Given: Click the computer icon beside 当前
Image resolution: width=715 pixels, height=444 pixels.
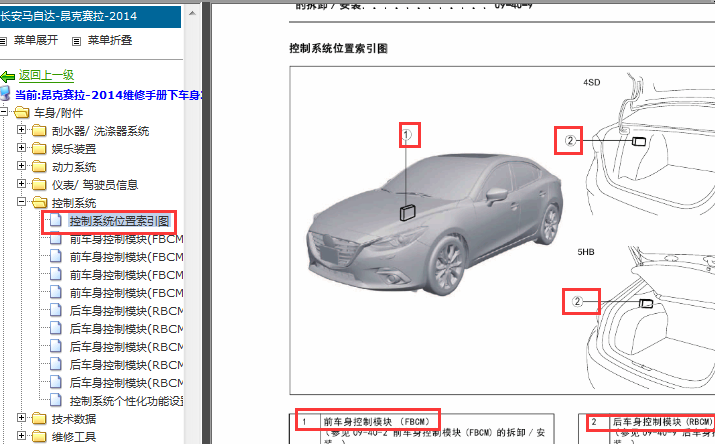Looking at the screenshot, I should (5, 93).
